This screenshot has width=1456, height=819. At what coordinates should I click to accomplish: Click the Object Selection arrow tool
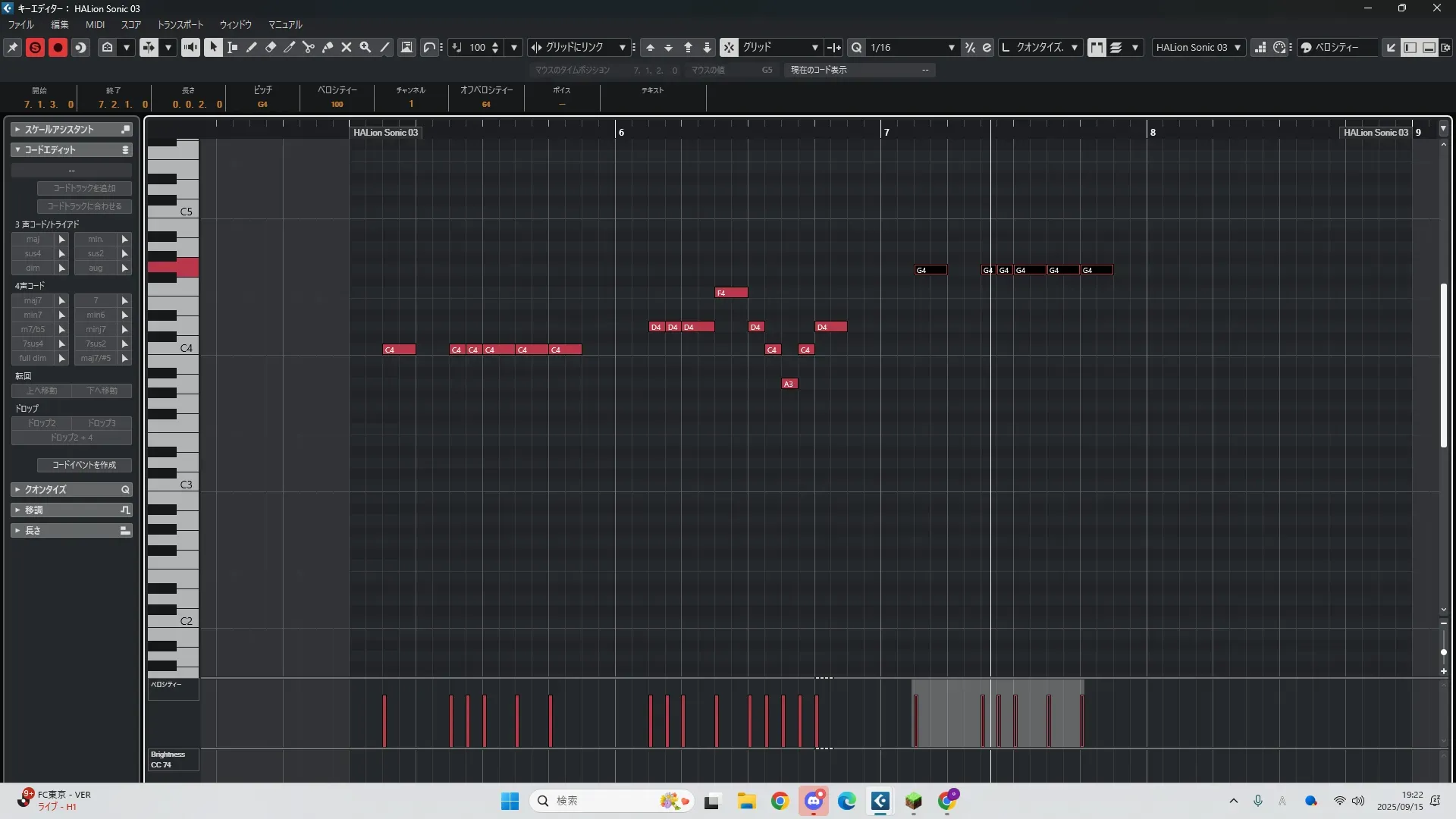pos(213,47)
